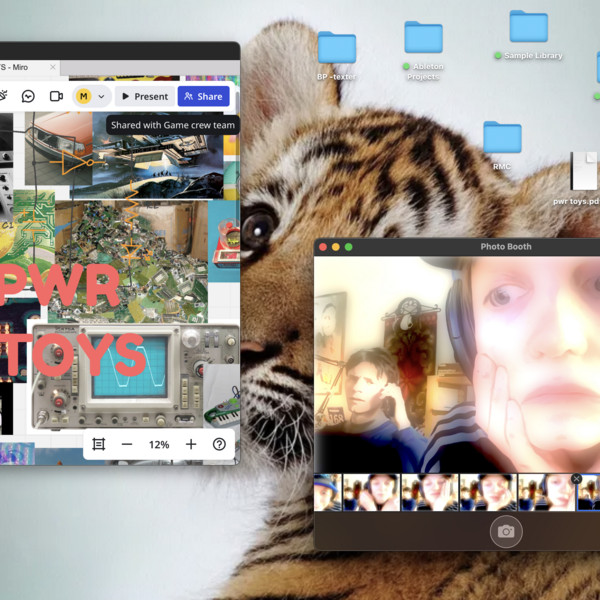Close the Photo Booth window red button
The height and width of the screenshot is (600, 600).
[323, 247]
